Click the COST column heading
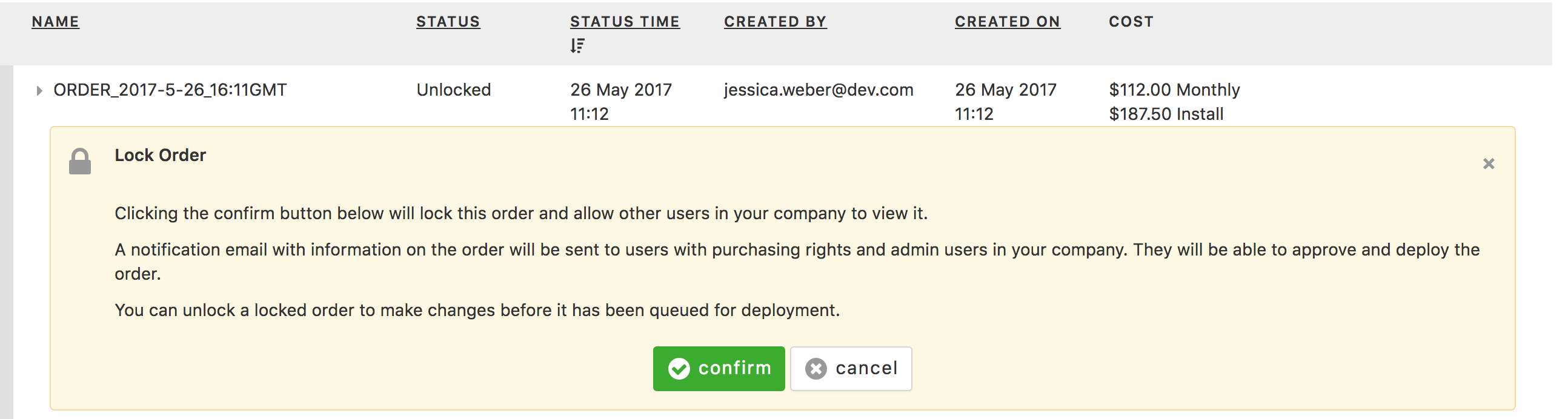This screenshot has height=419, width=1568. click(x=1131, y=21)
